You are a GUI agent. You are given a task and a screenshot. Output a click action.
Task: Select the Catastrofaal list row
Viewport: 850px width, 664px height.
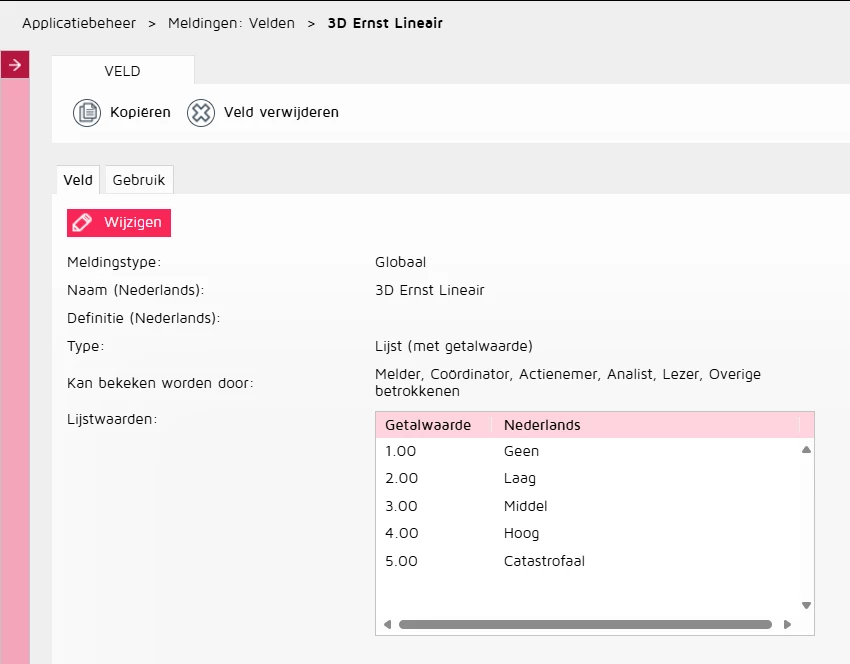point(588,561)
